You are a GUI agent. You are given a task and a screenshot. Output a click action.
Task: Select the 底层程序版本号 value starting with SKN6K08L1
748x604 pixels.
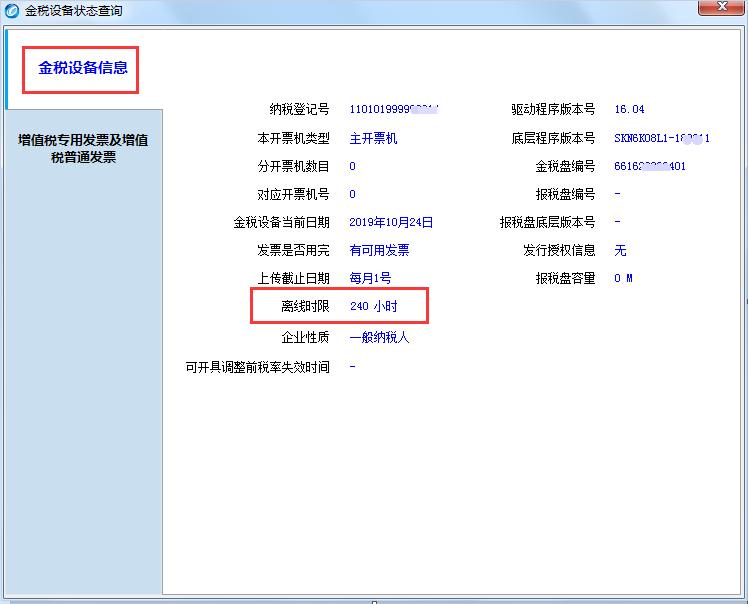(x=661, y=138)
